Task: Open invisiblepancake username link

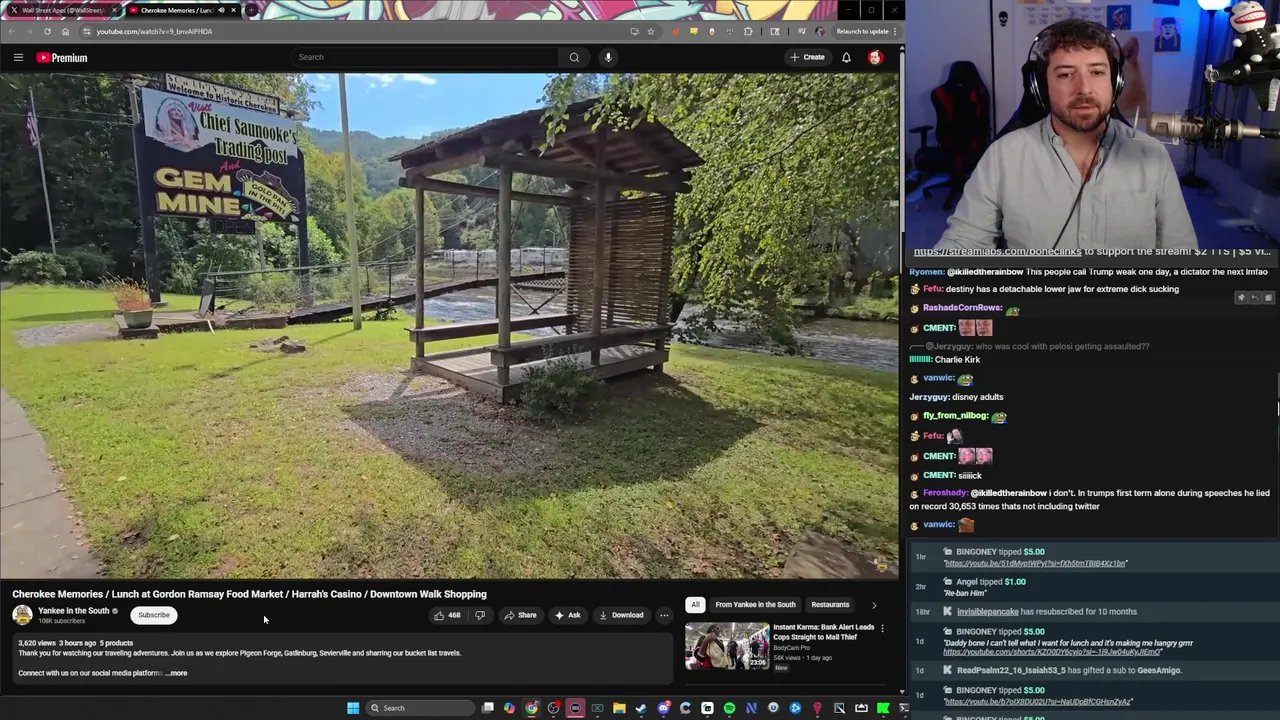Action: point(988,611)
